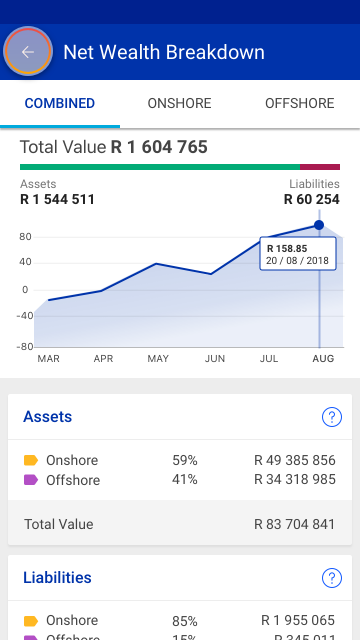This screenshot has width=360, height=640.
Task: Click the MAY label on chart axis
Action: [158, 359]
